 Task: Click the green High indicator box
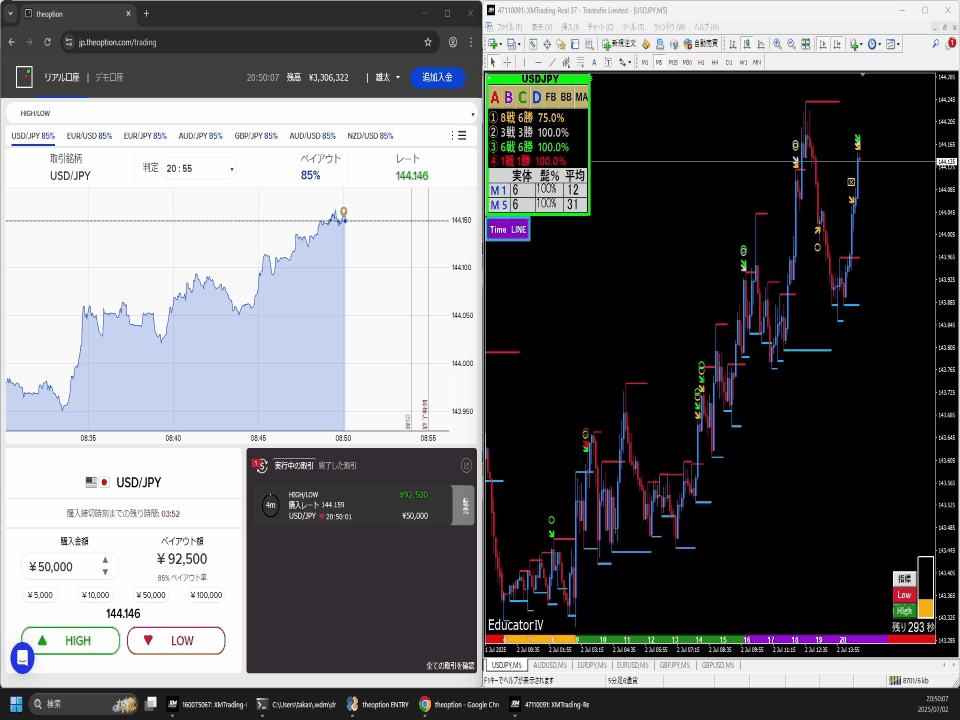tap(904, 610)
